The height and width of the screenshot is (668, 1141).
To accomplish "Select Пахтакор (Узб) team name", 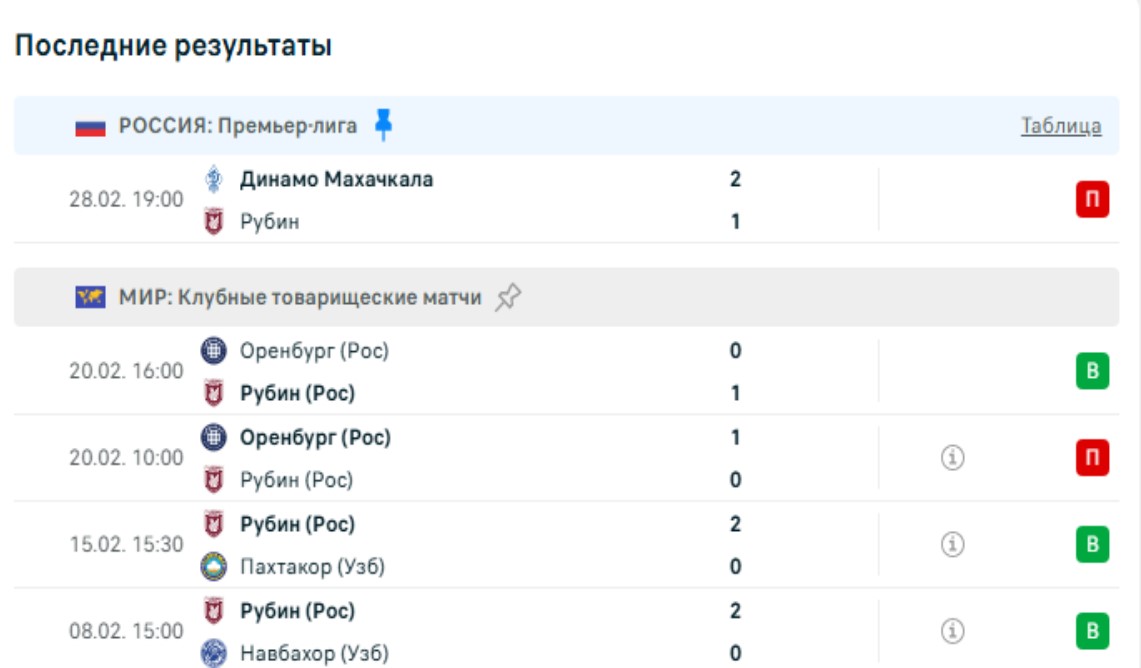I will (312, 567).
